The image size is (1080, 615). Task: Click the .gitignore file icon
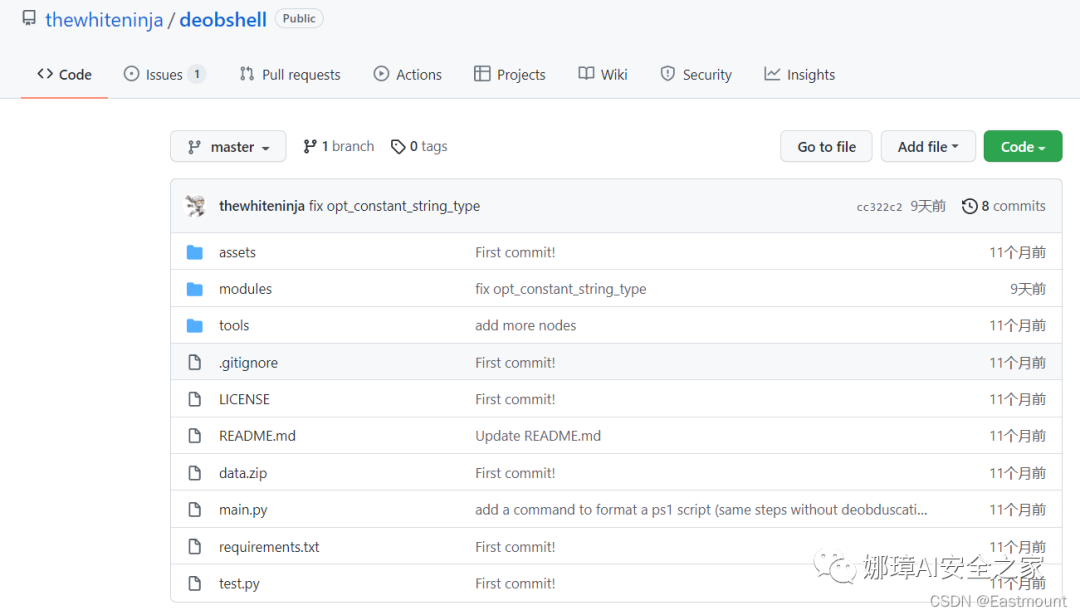point(195,362)
